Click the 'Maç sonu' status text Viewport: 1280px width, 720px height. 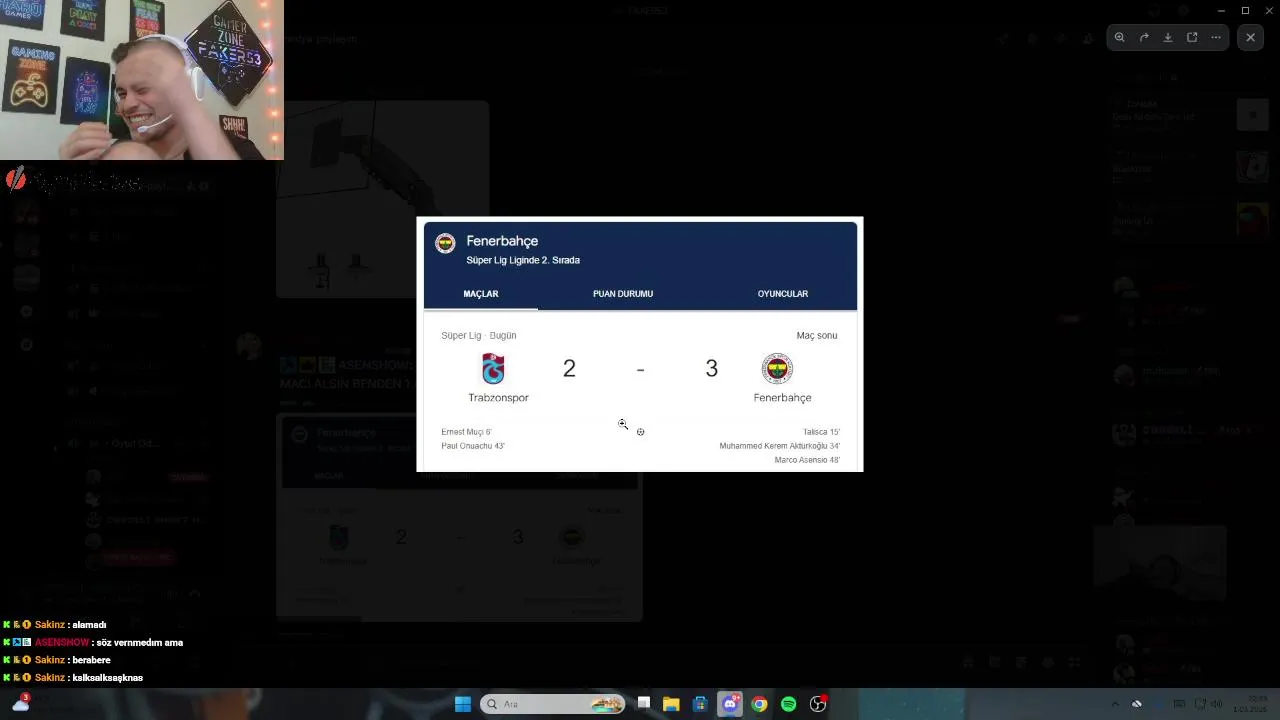[817, 336]
